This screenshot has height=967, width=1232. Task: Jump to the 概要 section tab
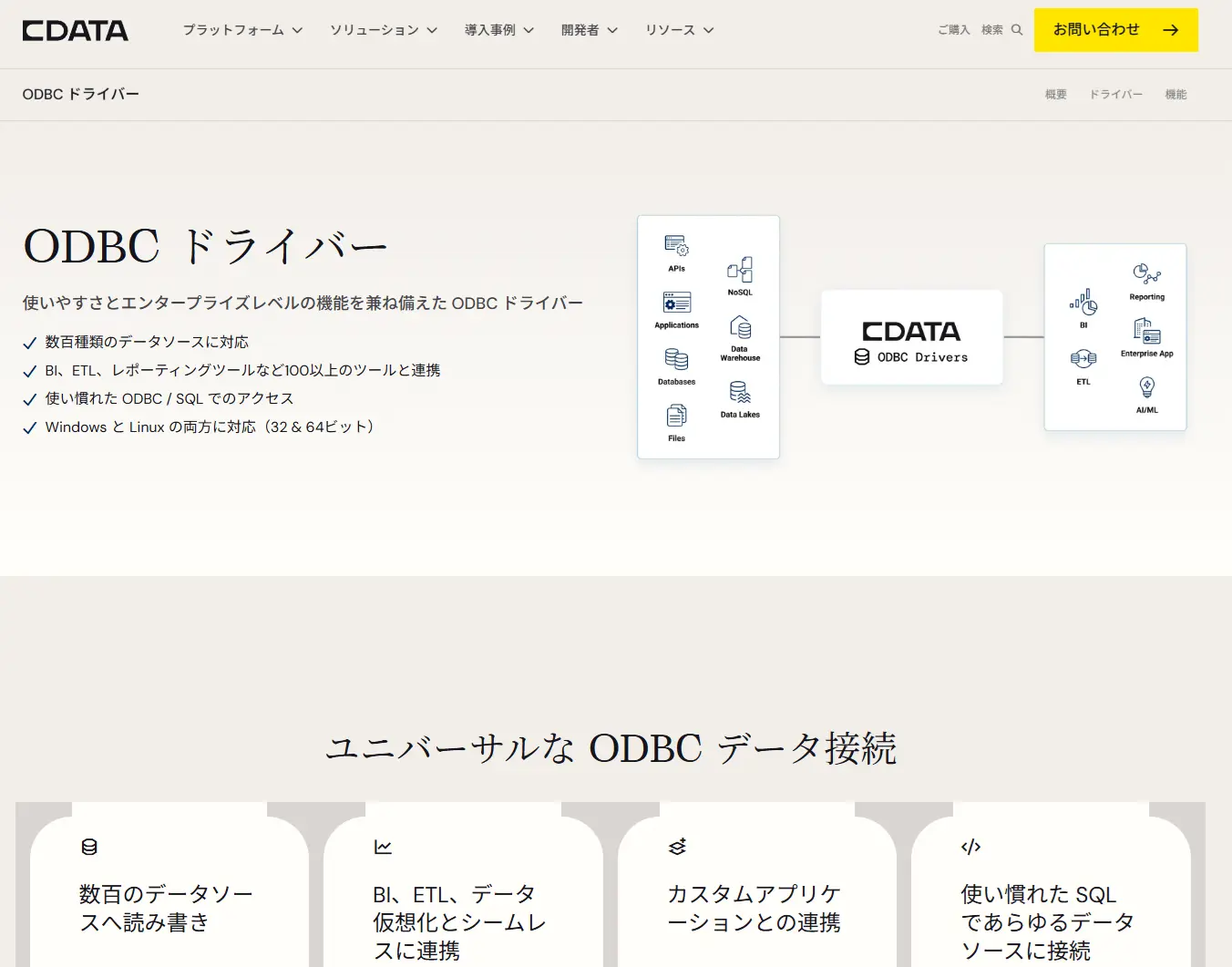point(1055,95)
